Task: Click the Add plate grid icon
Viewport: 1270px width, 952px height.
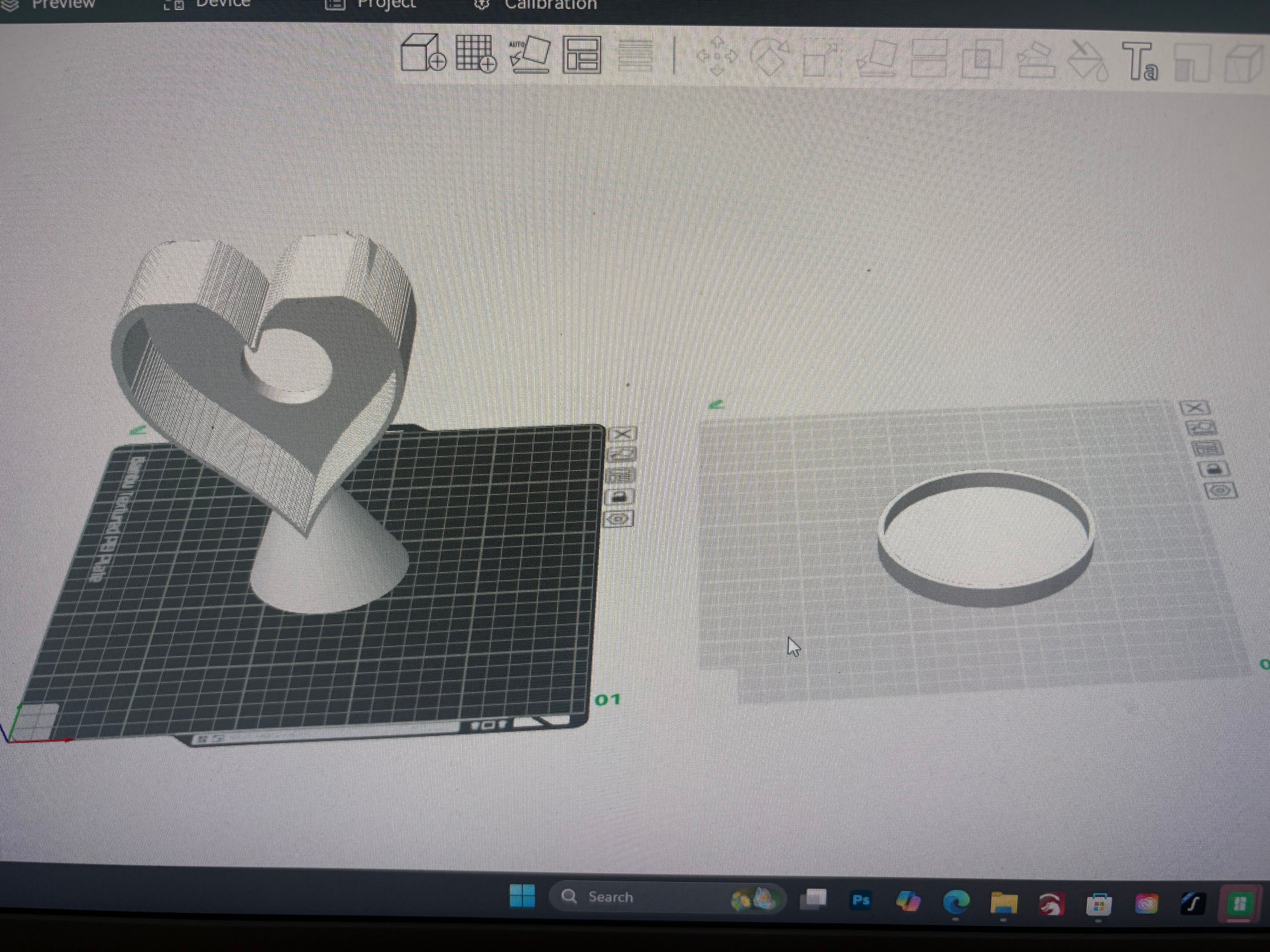Action: pyautogui.click(x=476, y=53)
